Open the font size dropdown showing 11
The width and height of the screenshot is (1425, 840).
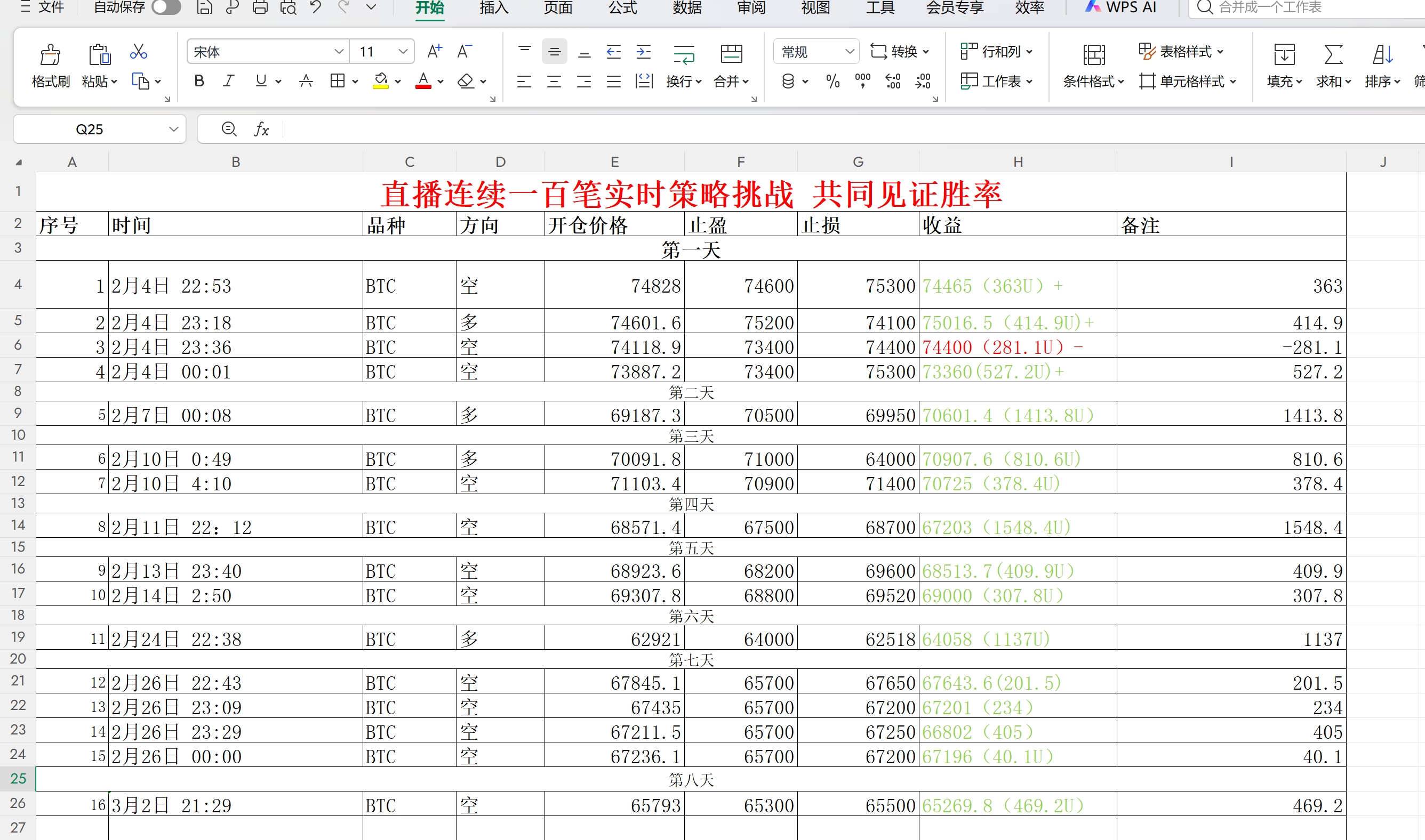click(x=403, y=52)
